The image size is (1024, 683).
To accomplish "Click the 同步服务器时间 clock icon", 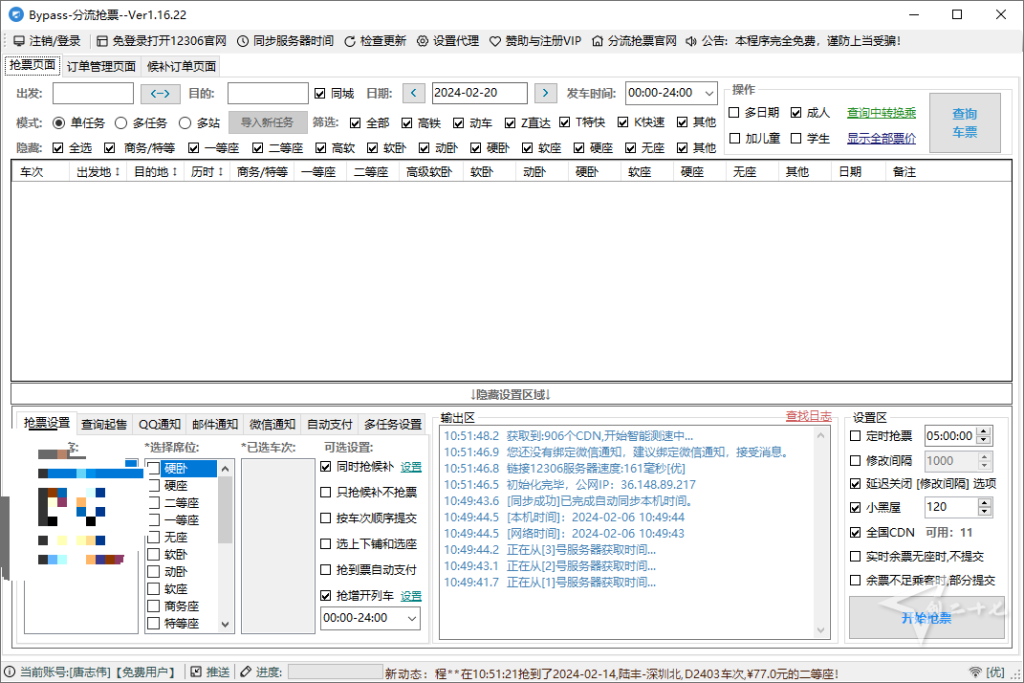I will click(242, 41).
